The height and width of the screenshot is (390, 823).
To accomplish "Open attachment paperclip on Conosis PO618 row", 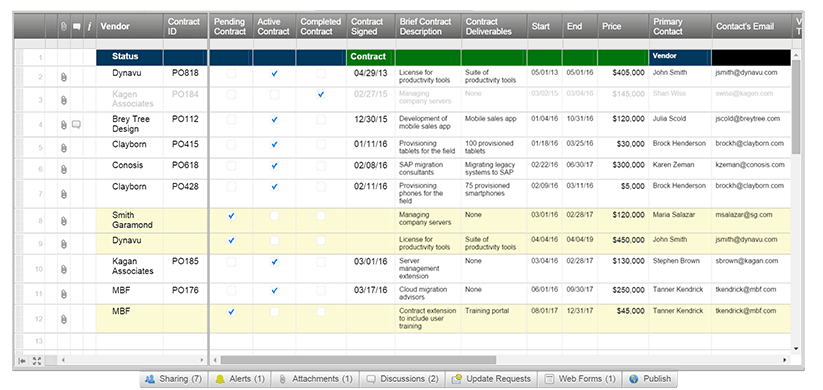I will pos(64,170).
